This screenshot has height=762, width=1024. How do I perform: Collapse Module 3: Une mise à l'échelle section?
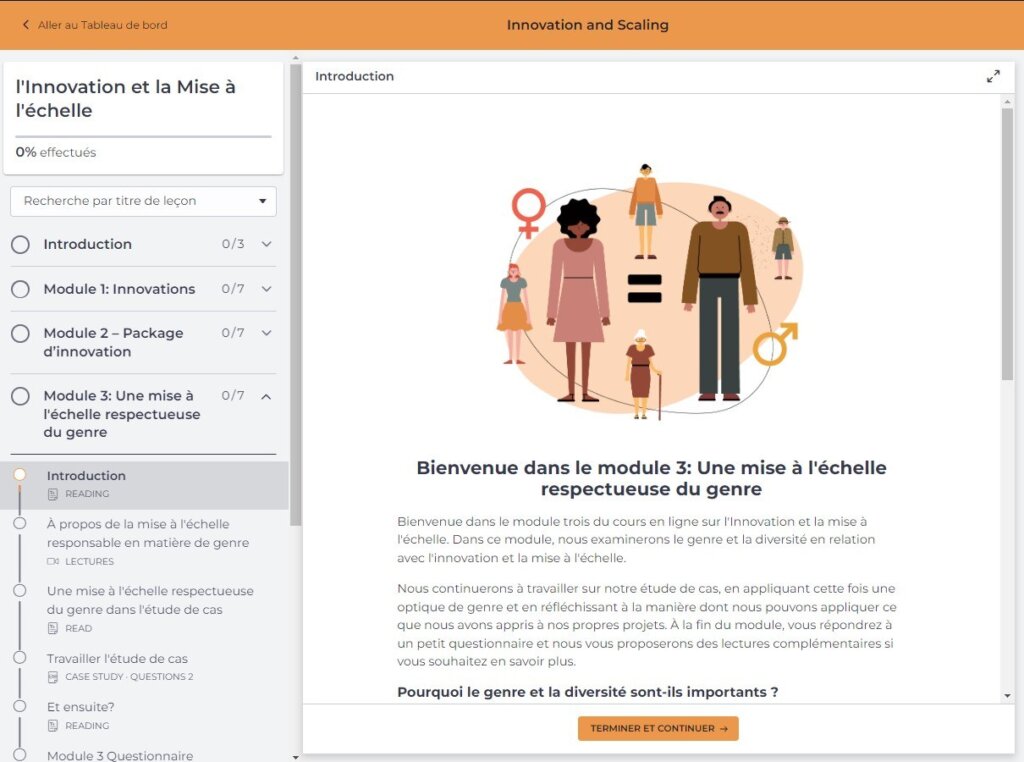[266, 395]
